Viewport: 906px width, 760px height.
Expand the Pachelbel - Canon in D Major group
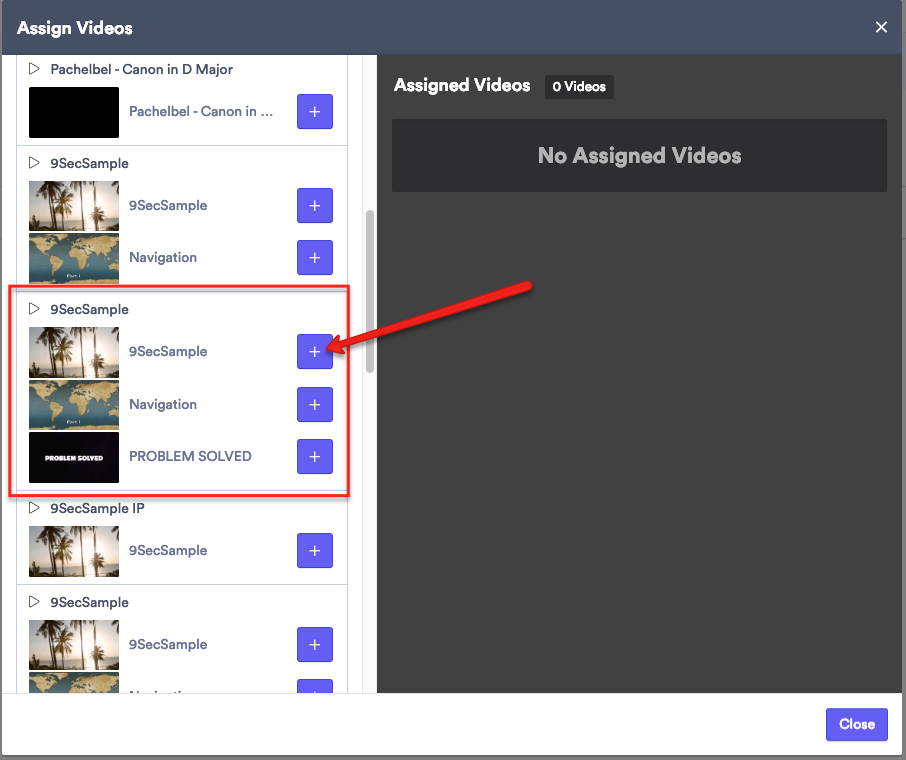pyautogui.click(x=33, y=69)
